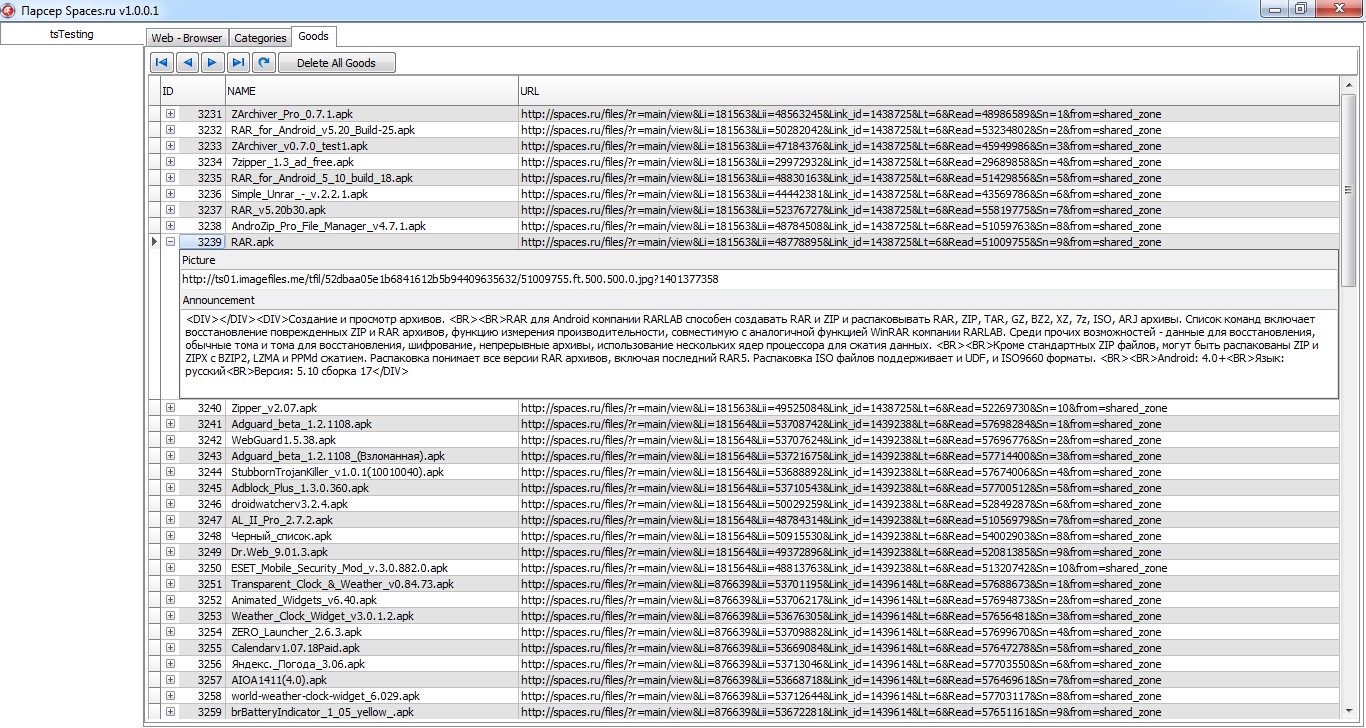Viewport: 1366px width, 728px height.
Task: Select the StubbornTrojanKiller_v1.0.1 name cell
Action: (371, 472)
